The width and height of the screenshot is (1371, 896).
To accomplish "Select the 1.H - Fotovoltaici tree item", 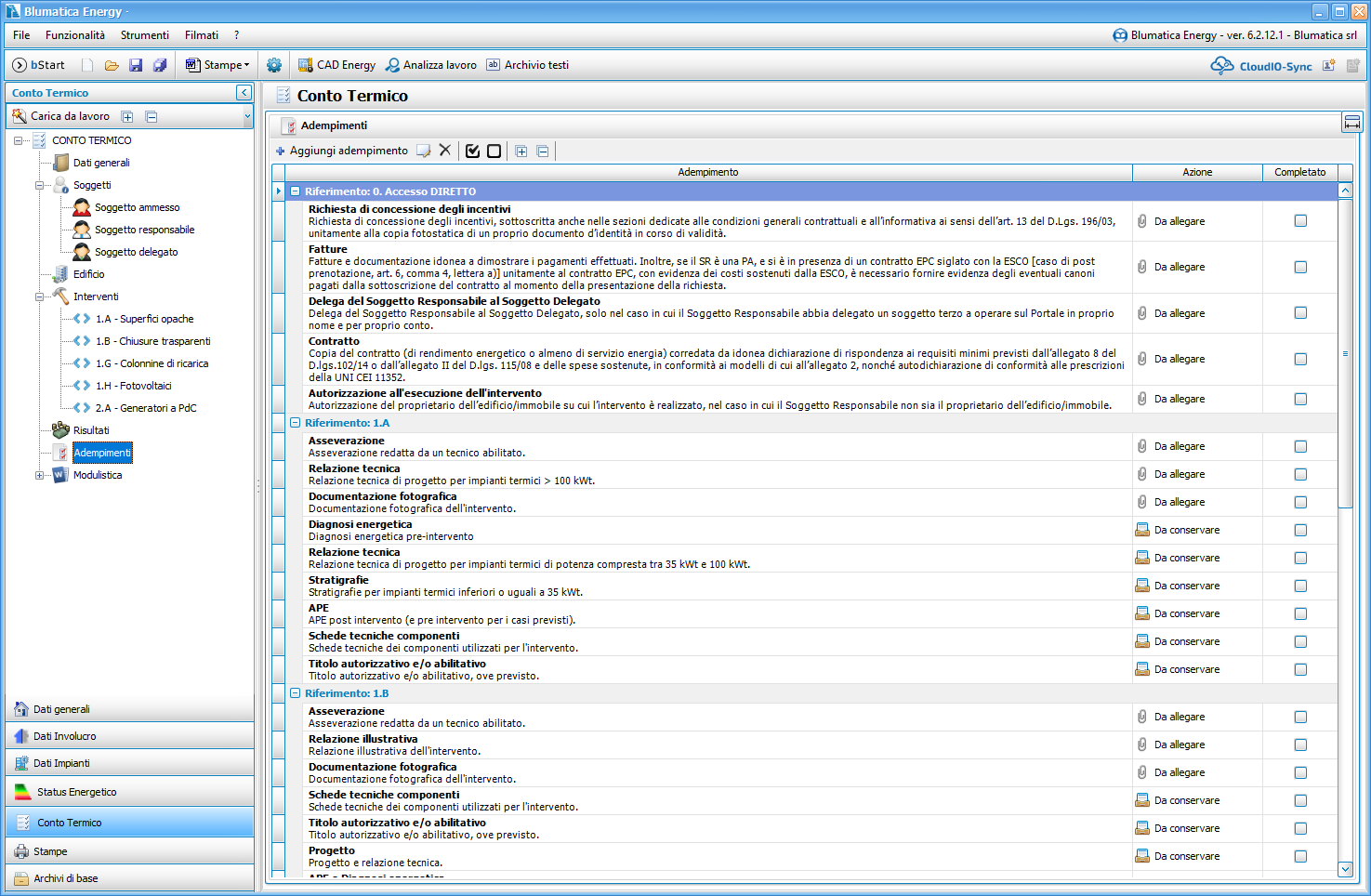I will 133,386.
